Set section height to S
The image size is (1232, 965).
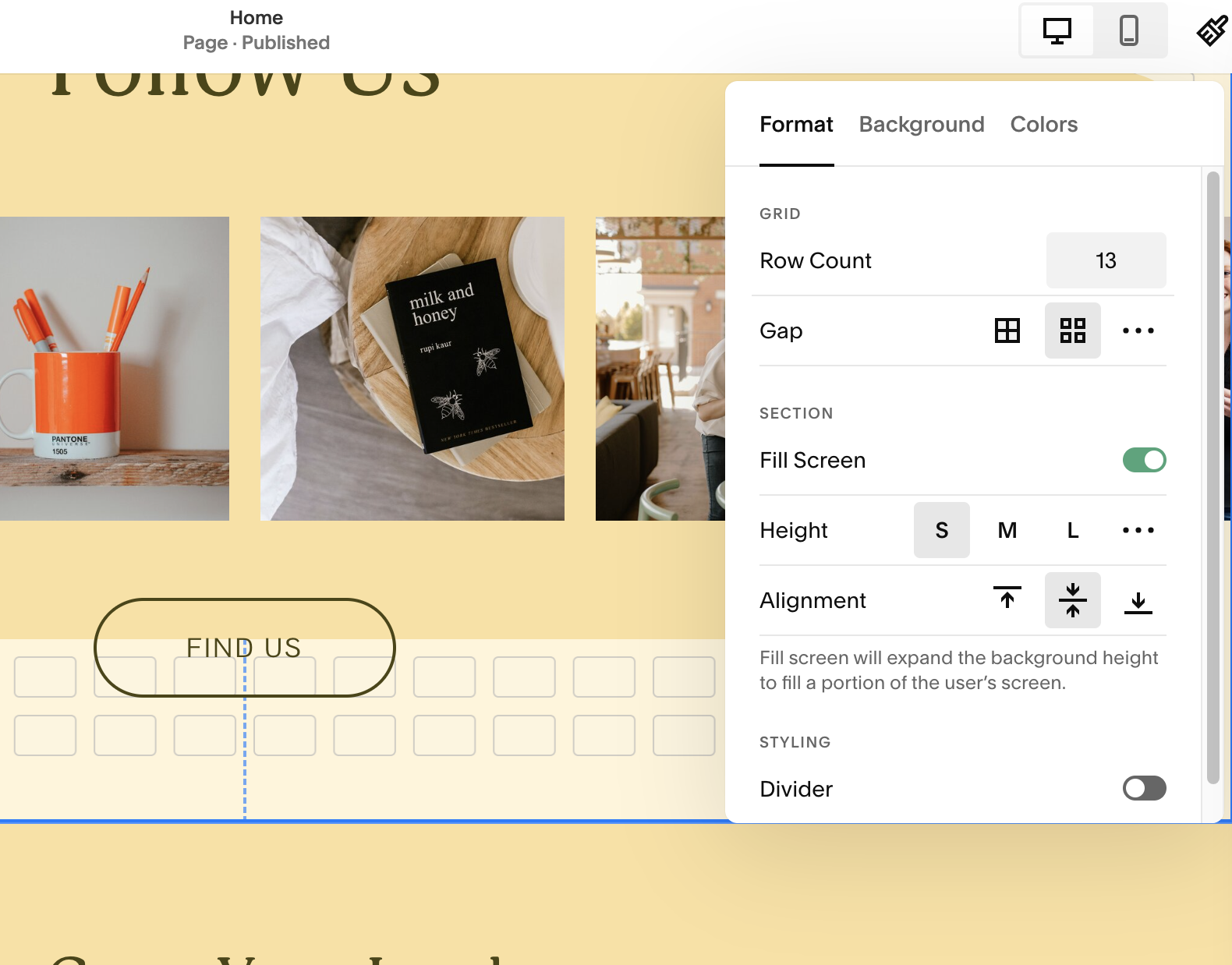[942, 530]
